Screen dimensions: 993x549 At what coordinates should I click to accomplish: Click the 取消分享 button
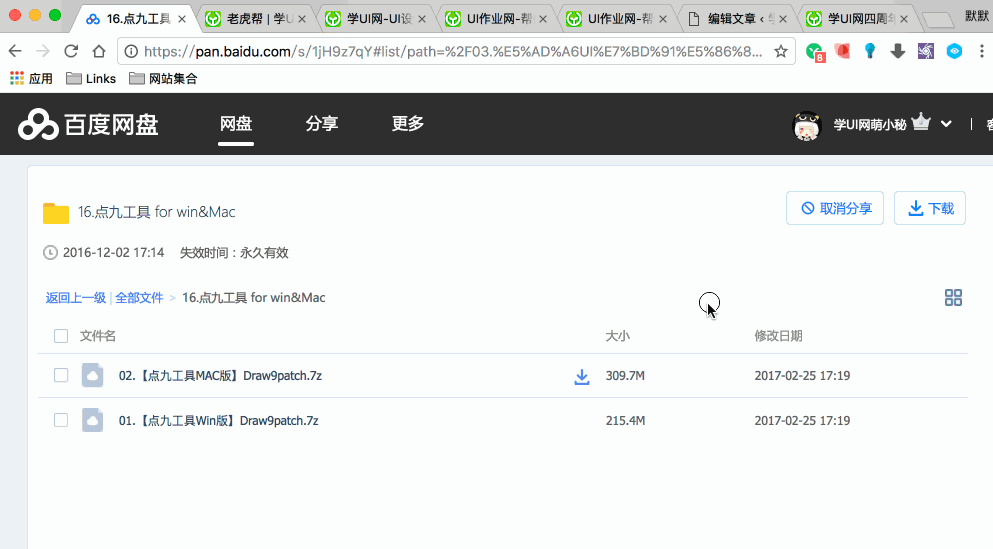(835, 208)
